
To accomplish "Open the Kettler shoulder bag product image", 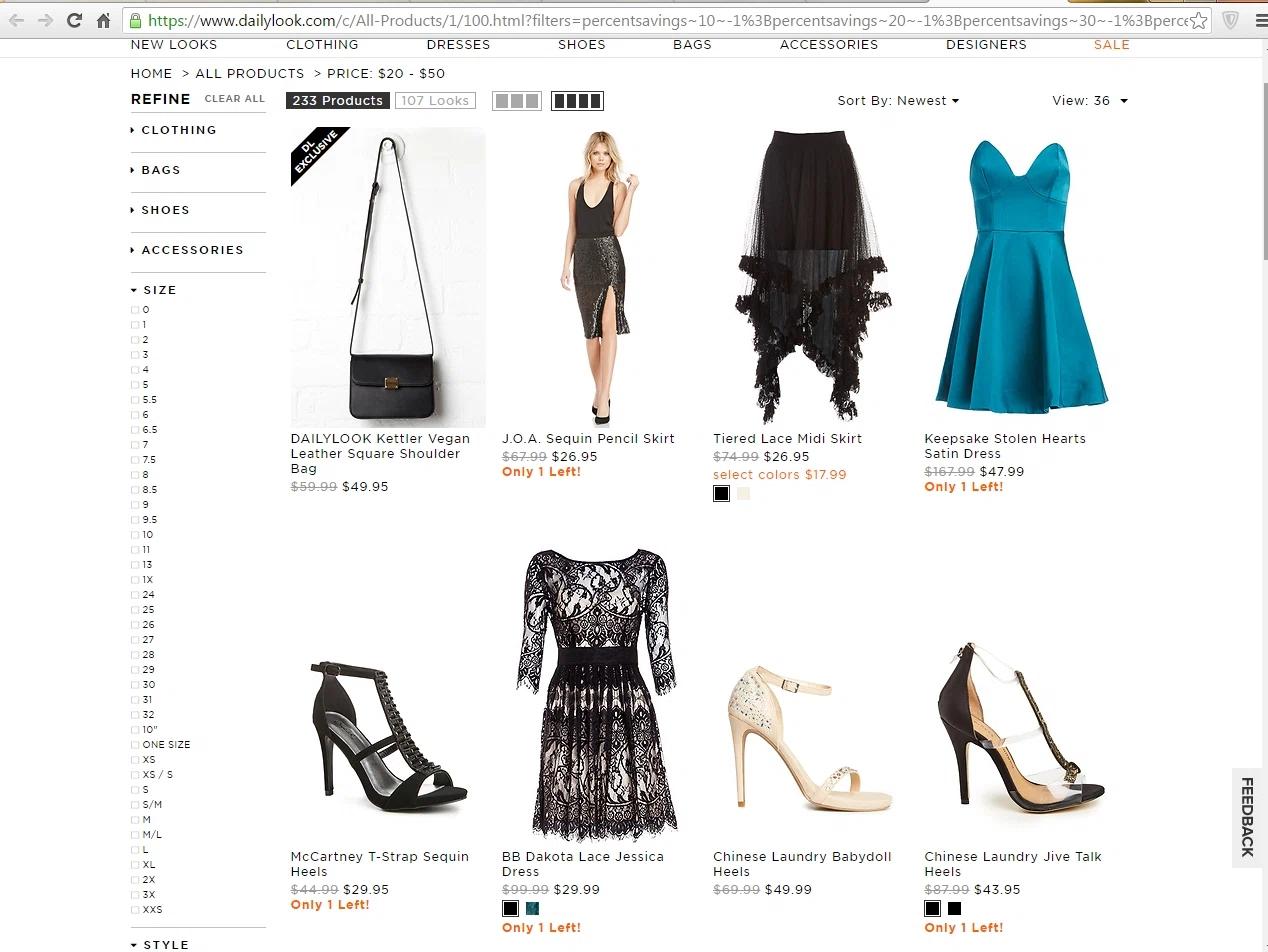I will tap(388, 277).
